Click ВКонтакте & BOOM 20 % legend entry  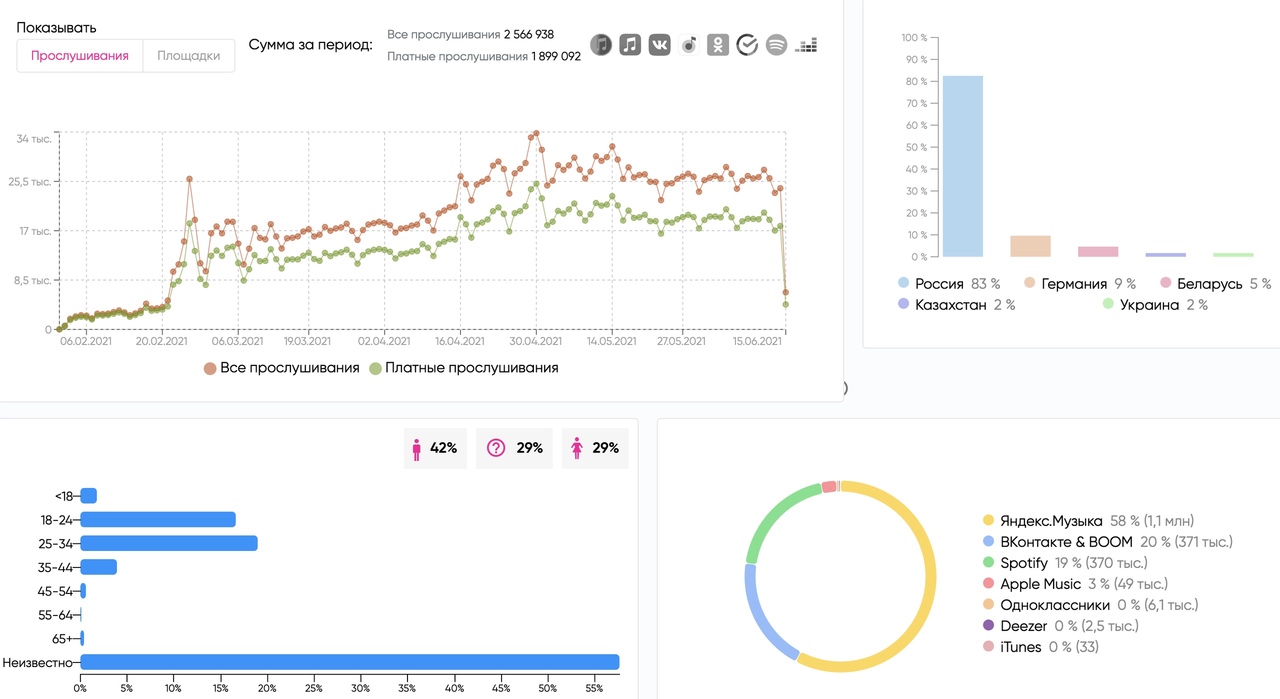point(1108,542)
